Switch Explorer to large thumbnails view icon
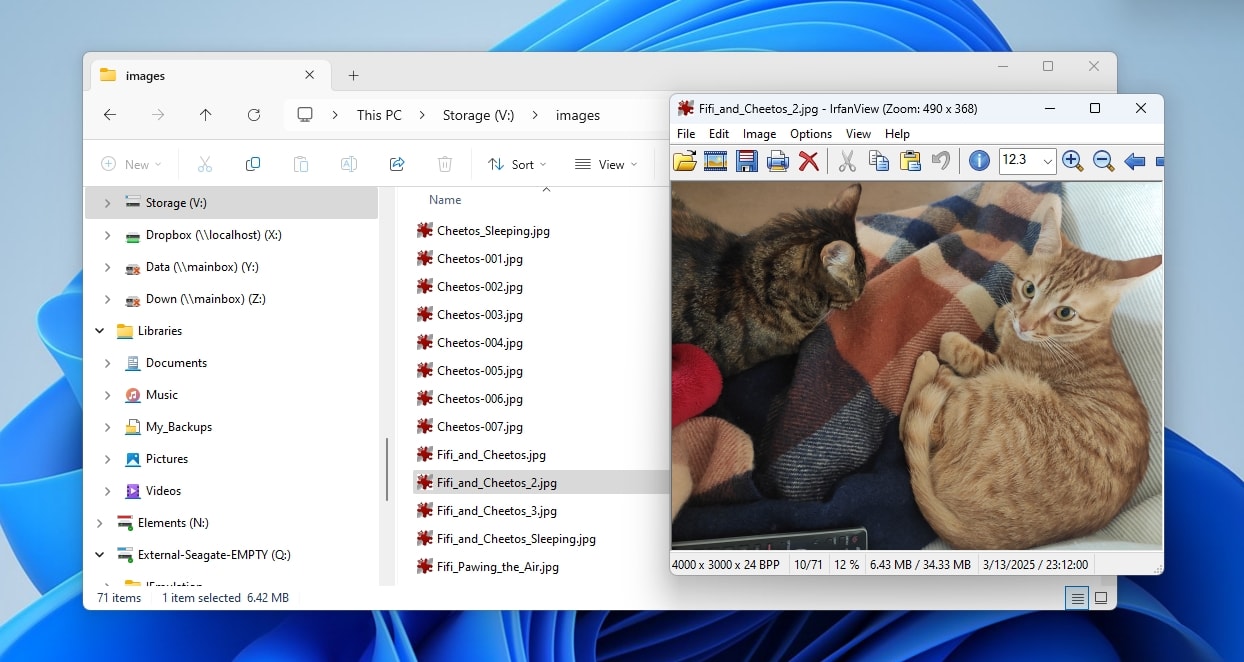Image resolution: width=1244 pixels, height=662 pixels. coord(1101,598)
